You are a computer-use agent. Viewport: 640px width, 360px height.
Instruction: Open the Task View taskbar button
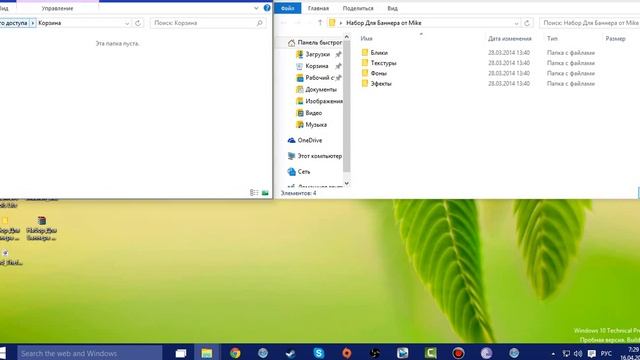coord(180,353)
